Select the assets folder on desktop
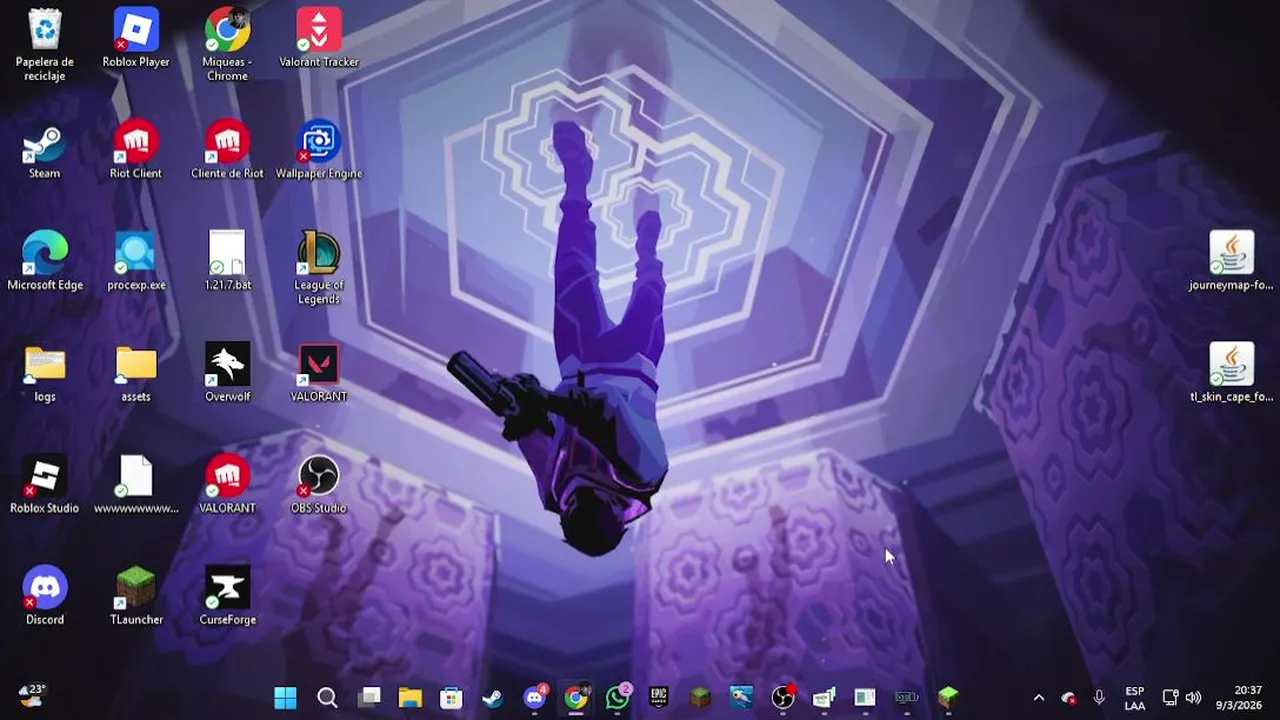This screenshot has height=720, width=1280. (136, 373)
